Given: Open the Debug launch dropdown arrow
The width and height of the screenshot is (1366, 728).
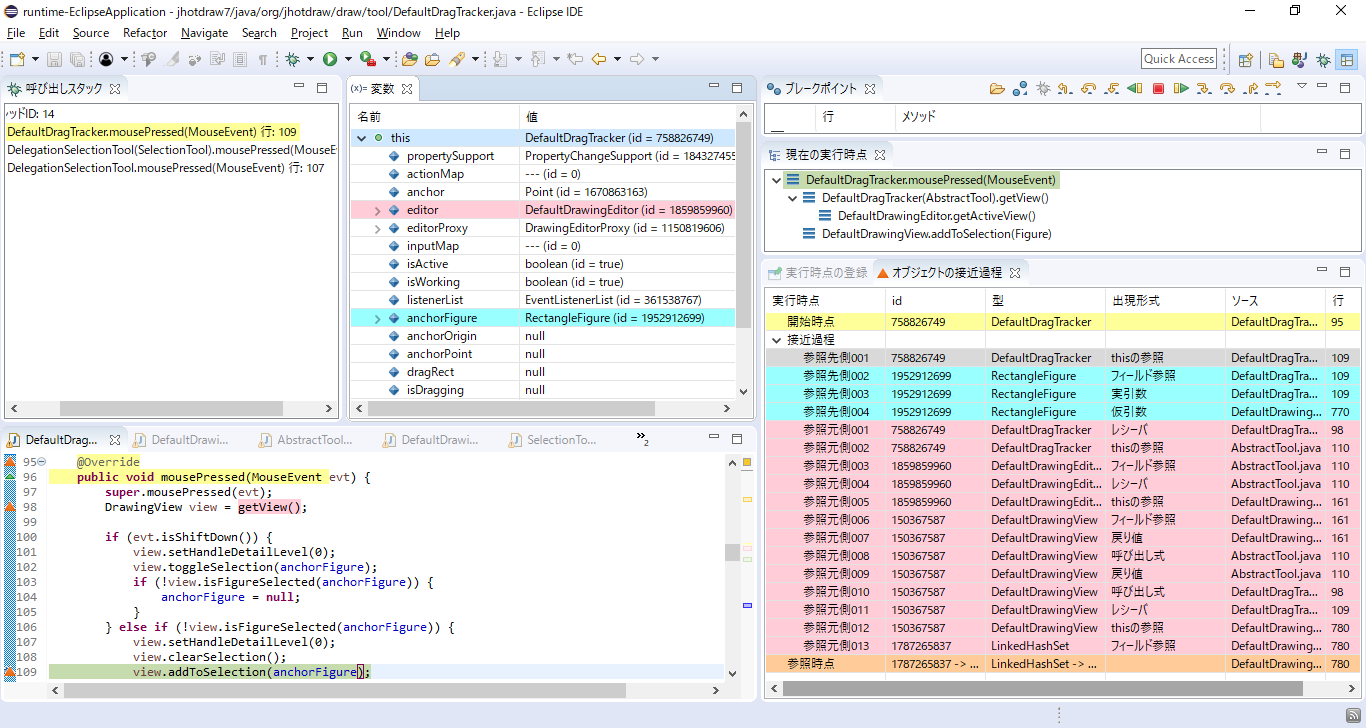Looking at the screenshot, I should pos(310,59).
